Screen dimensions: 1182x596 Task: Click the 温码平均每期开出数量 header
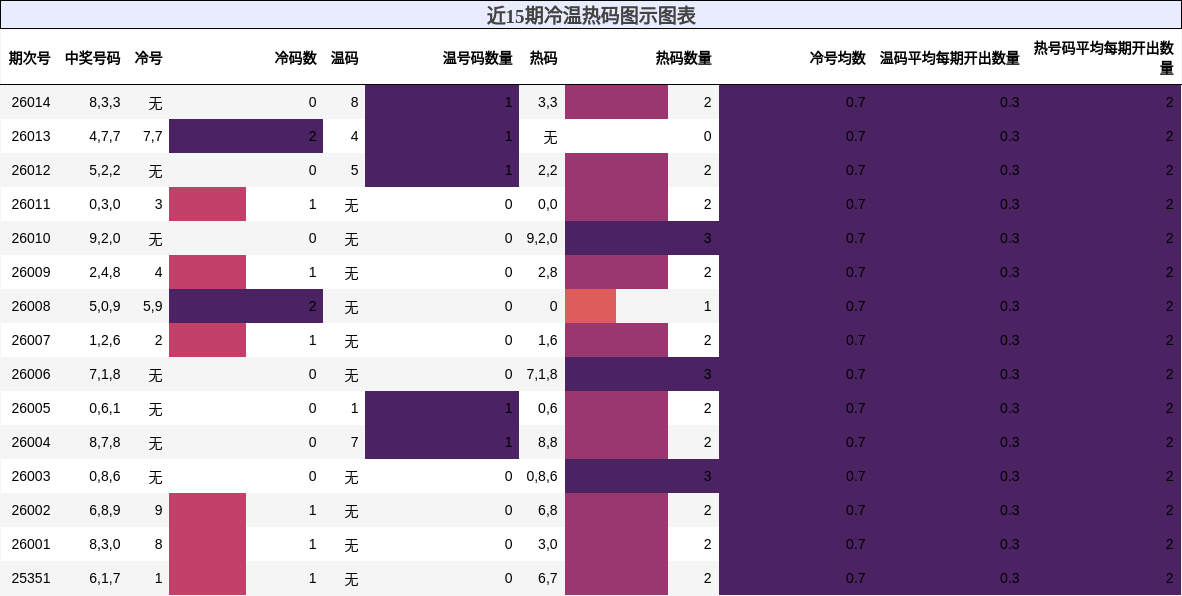(948, 58)
